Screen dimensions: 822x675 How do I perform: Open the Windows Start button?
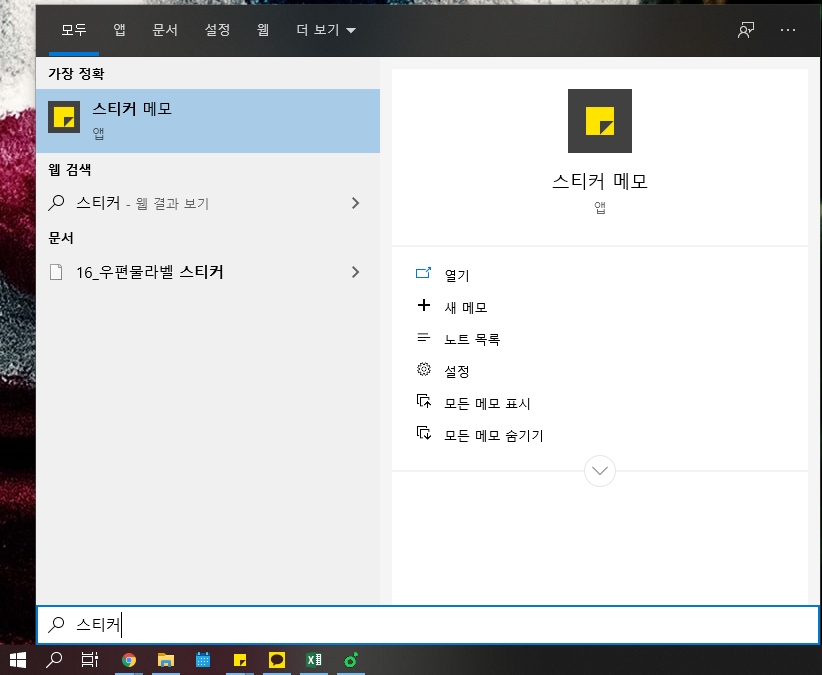pyautogui.click(x=17, y=660)
